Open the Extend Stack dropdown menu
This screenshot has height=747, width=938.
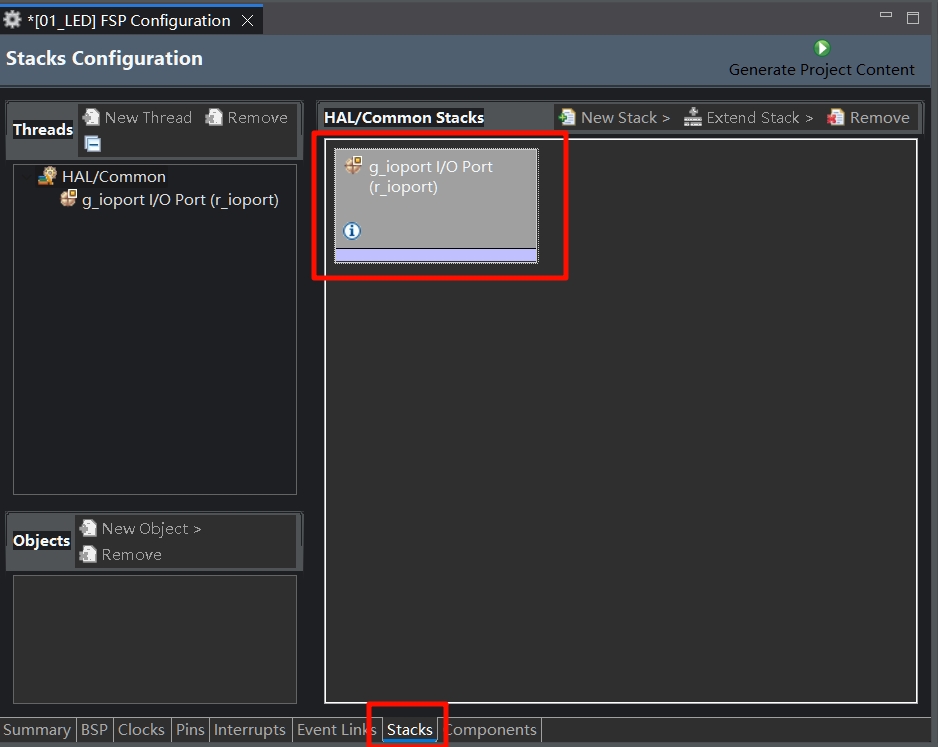pos(748,118)
